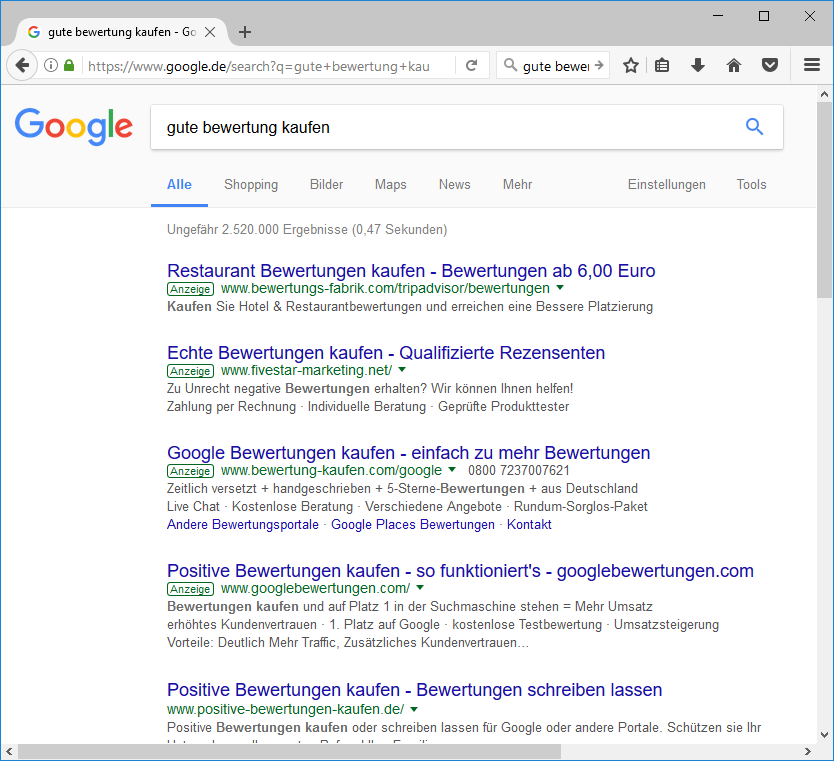Bookmark this page with the star icon

click(x=631, y=65)
